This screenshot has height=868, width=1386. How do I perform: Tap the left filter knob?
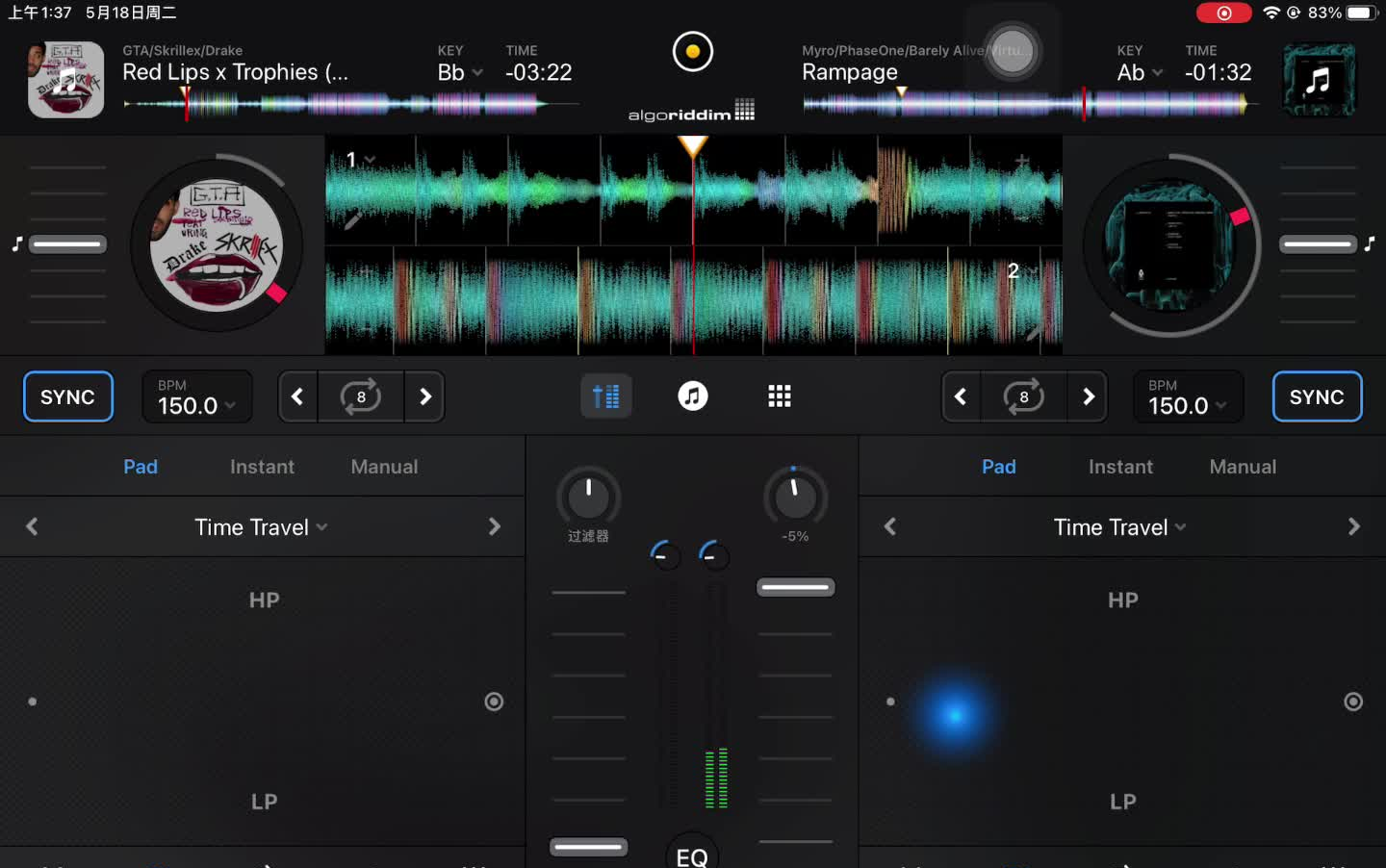pos(588,497)
